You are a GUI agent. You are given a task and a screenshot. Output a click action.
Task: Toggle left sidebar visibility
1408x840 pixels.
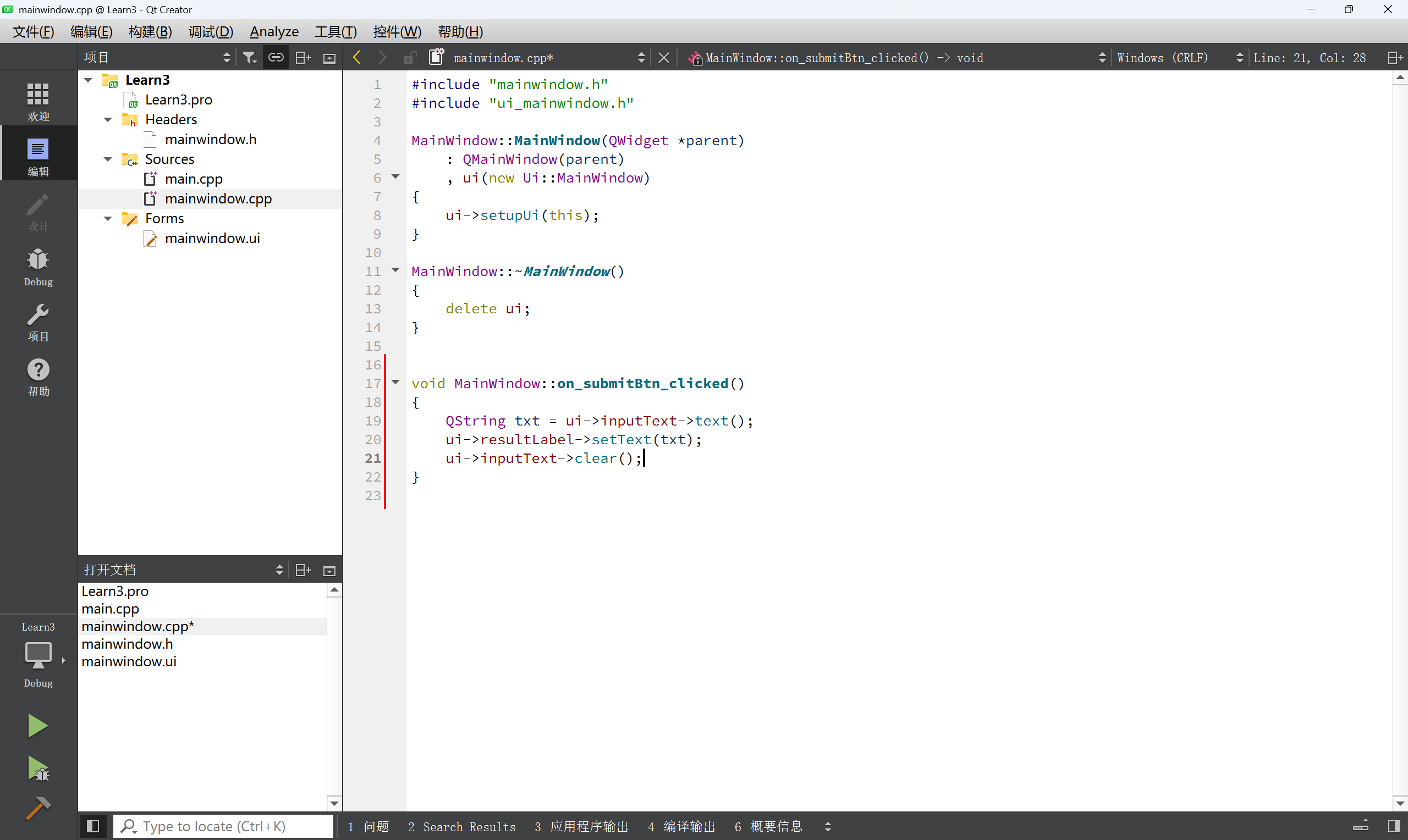tap(94, 826)
